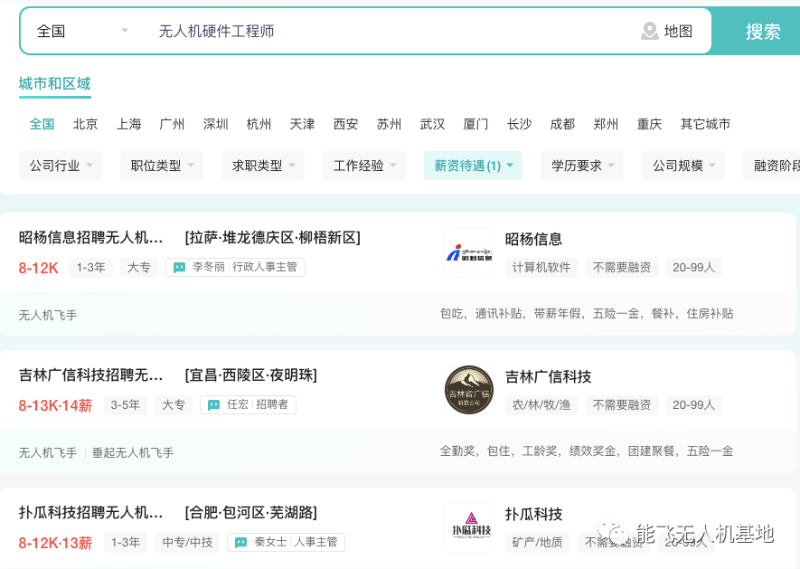Image resolution: width=800 pixels, height=569 pixels.
Task: Click the map pin icon beside 地图
Action: pyautogui.click(x=649, y=31)
